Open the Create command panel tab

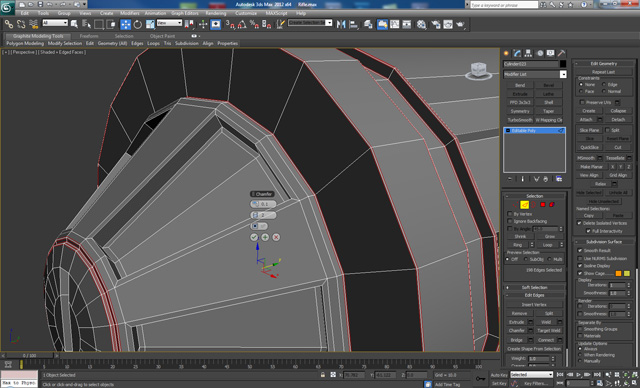507,53
